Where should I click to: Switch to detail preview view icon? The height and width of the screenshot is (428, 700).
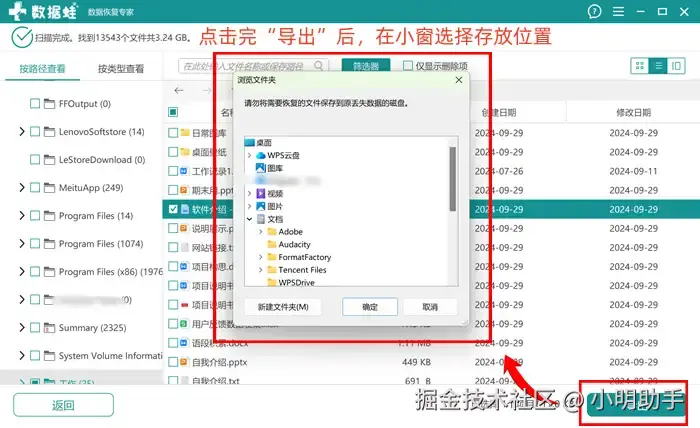pos(676,66)
